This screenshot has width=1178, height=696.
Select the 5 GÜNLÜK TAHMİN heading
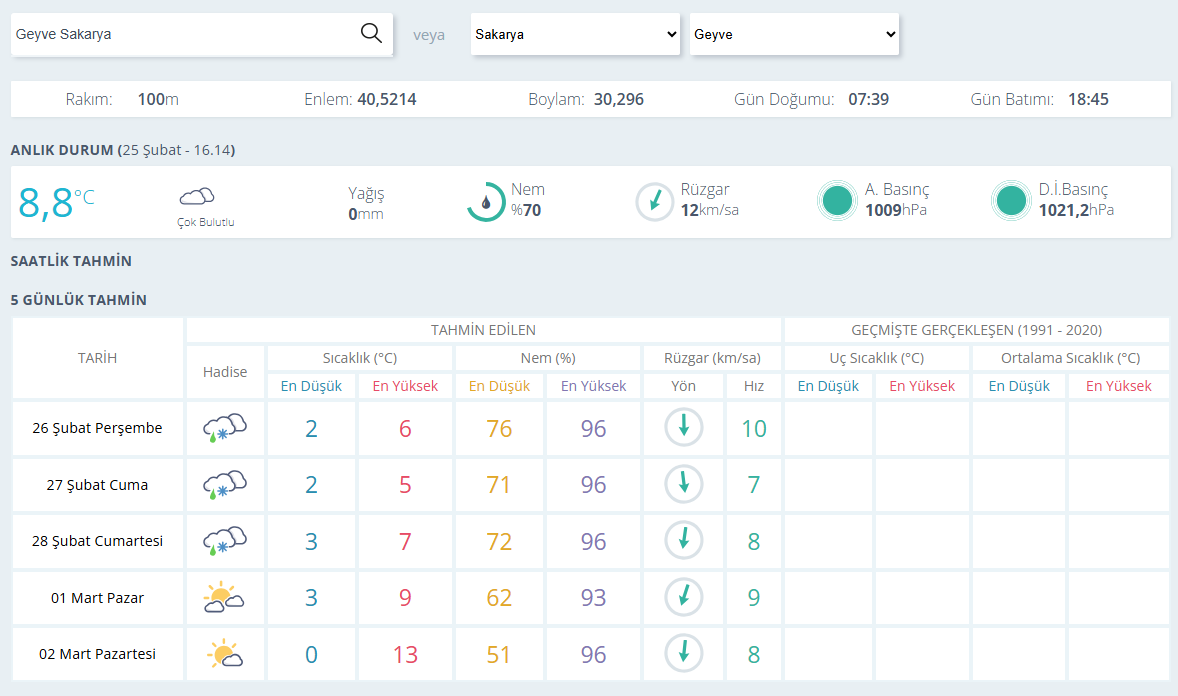pyautogui.click(x=79, y=300)
